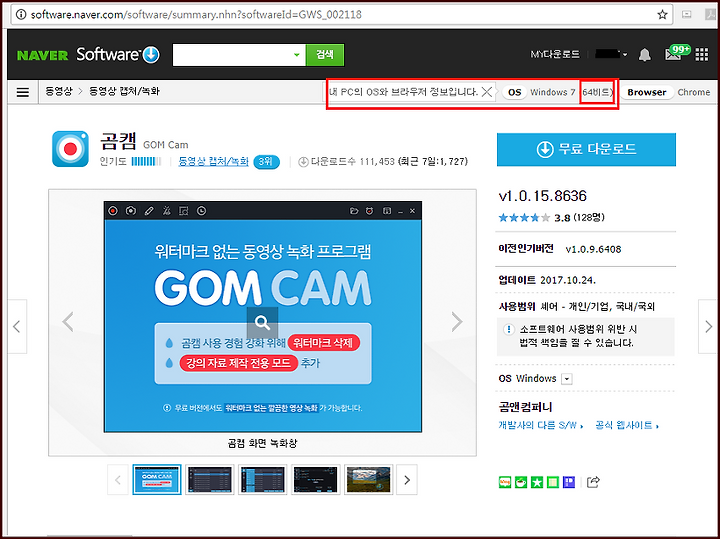720x539 pixels.
Task: Open the notifications bell
Action: click(x=645, y=55)
